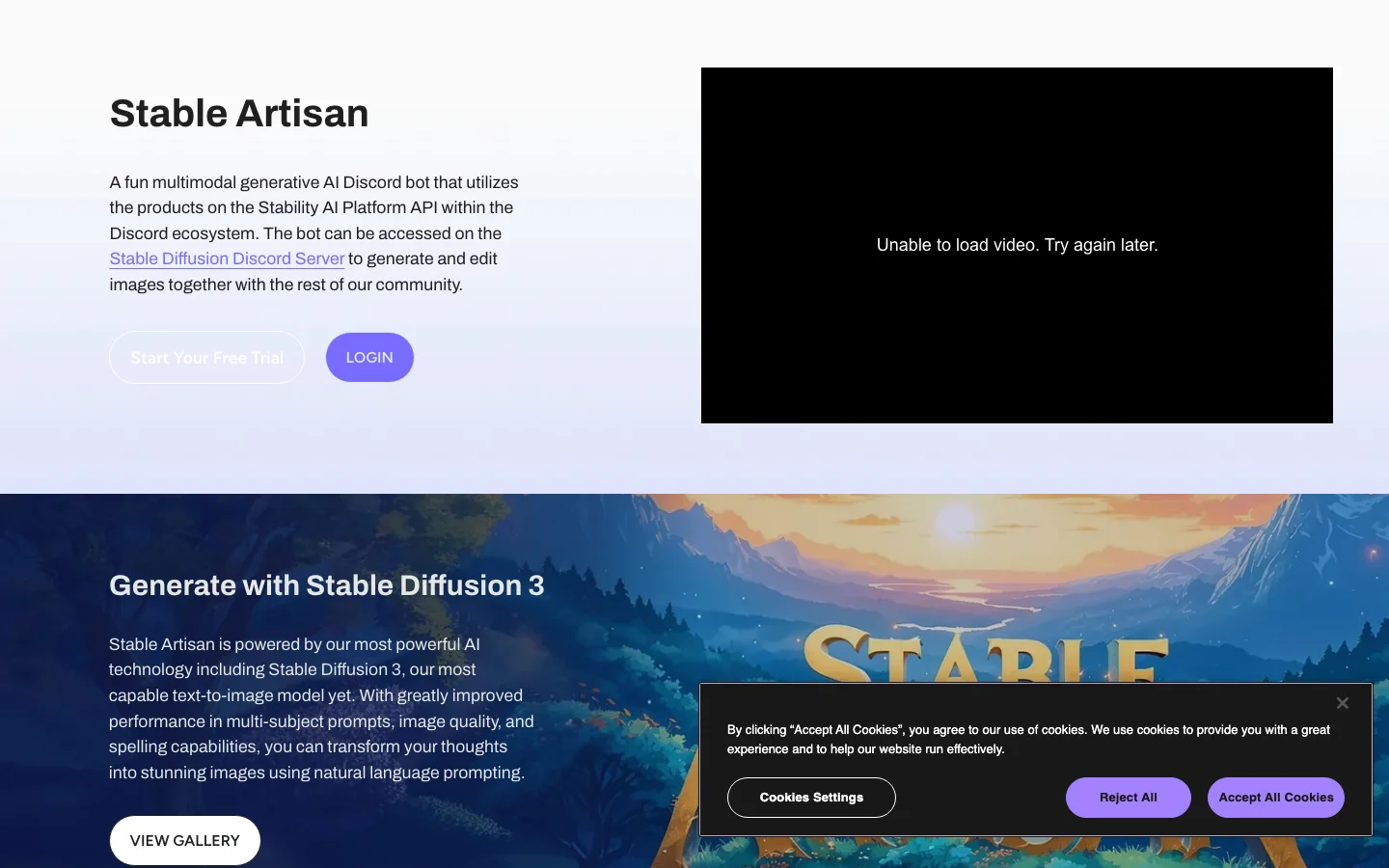Viewport: 1389px width, 868px height.
Task: Click the Generate with Stable Diffusion 3 heading
Action: click(x=326, y=585)
